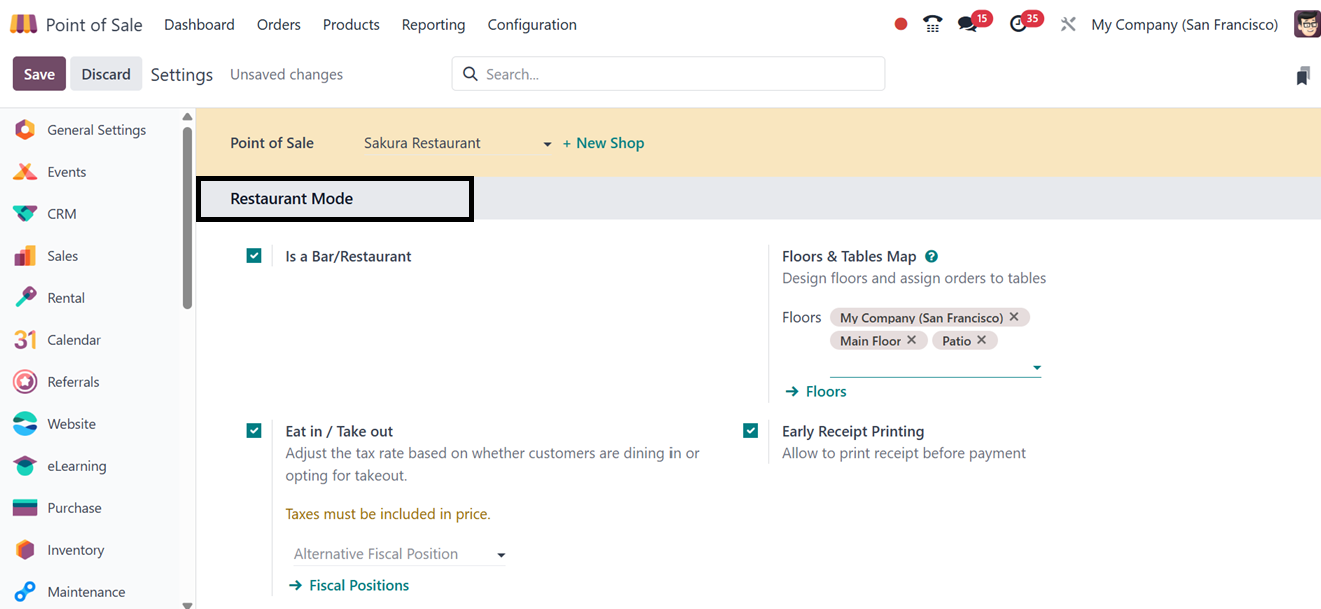Open CRM settings in sidebar
The width and height of the screenshot is (1321, 609).
pos(61,214)
